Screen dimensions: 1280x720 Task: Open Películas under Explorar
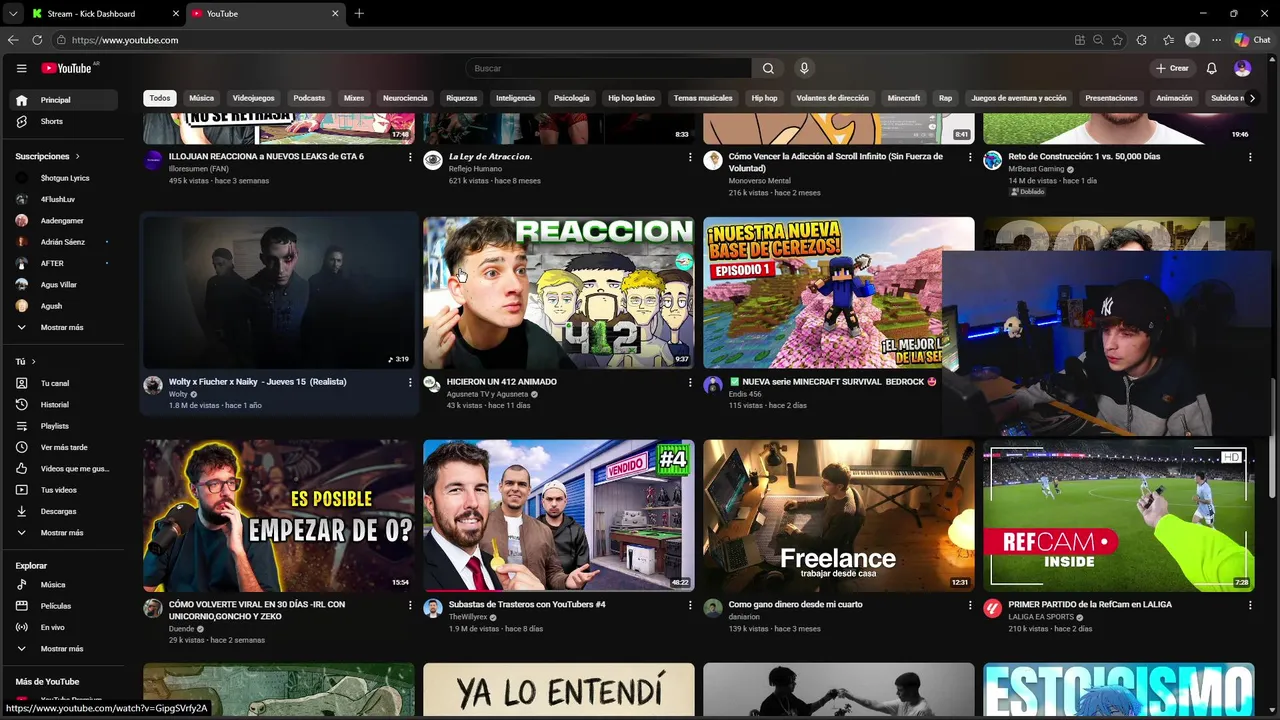(x=64, y=606)
